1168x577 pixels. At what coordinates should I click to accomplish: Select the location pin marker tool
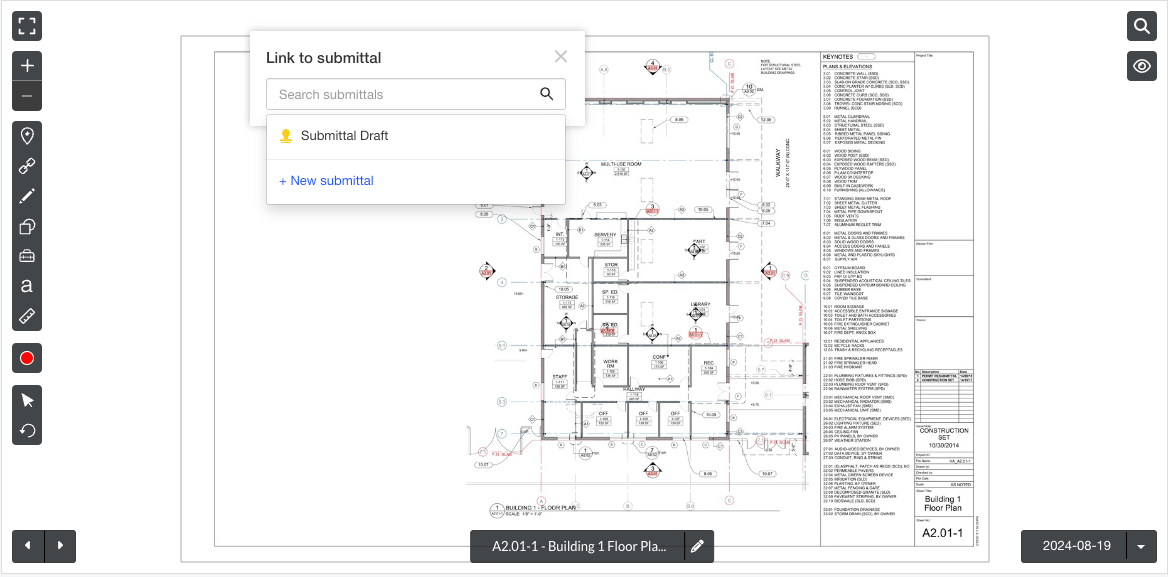[27, 136]
